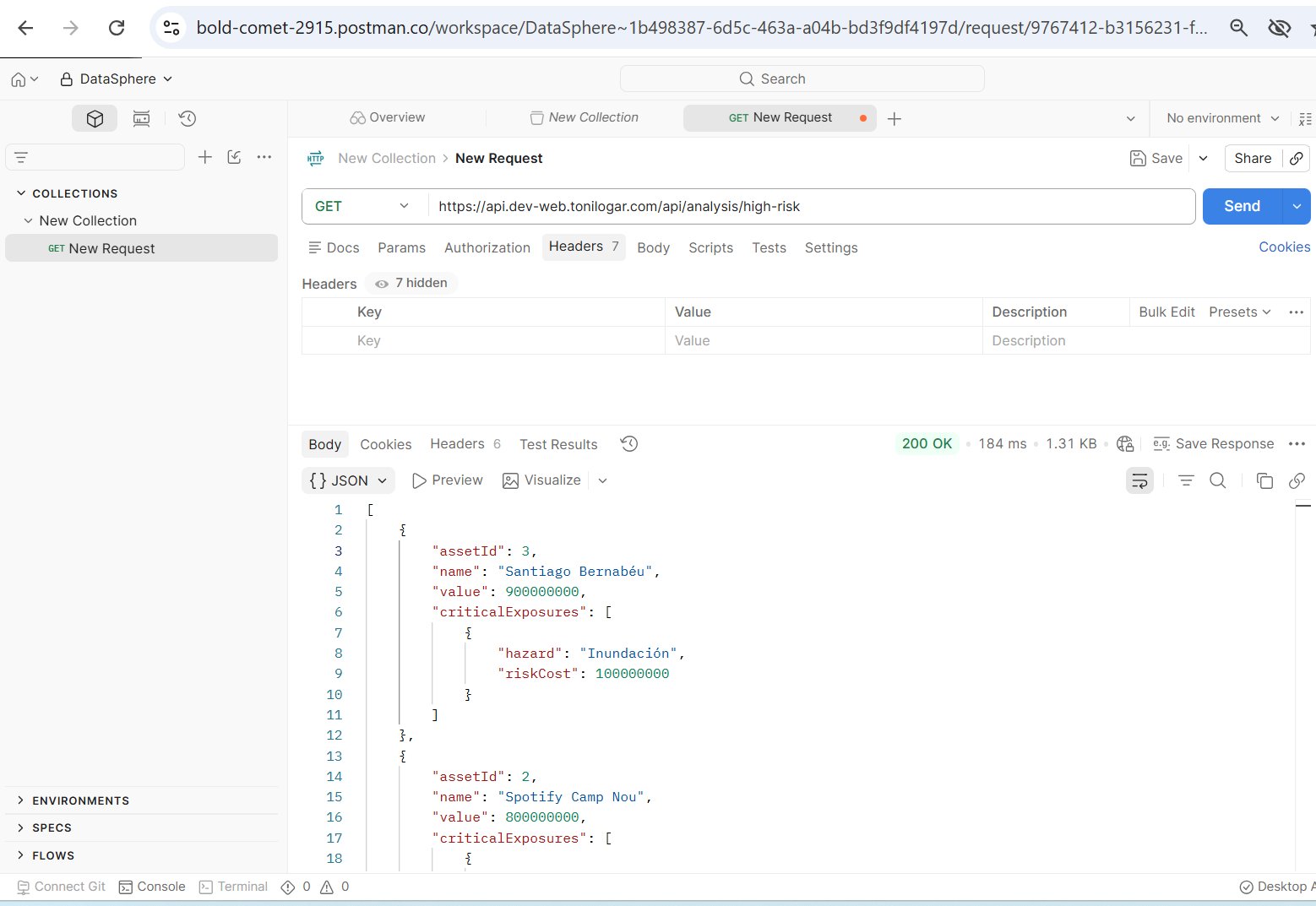1316x906 pixels.
Task: Open the Params request tab
Action: [401, 247]
